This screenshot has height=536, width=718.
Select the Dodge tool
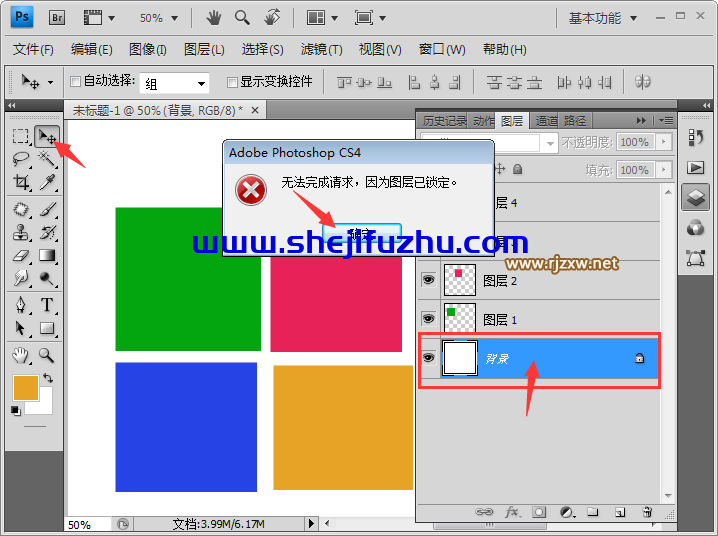pos(47,278)
